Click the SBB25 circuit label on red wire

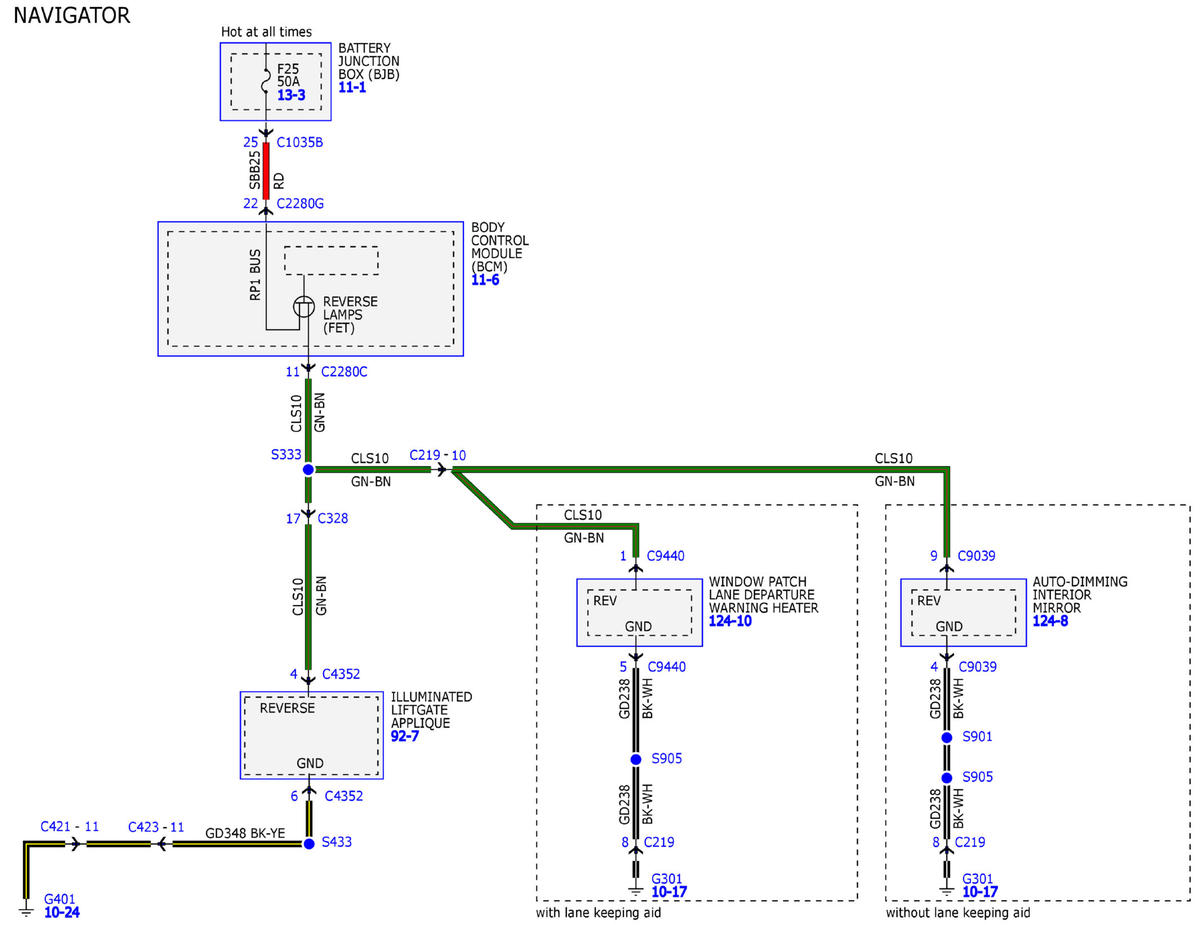[255, 171]
